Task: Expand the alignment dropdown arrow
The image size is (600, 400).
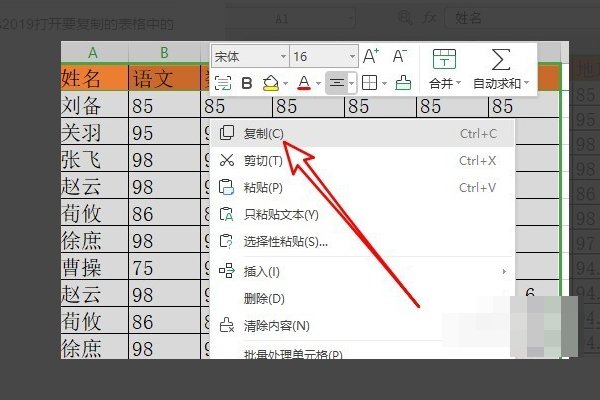Action: point(351,83)
